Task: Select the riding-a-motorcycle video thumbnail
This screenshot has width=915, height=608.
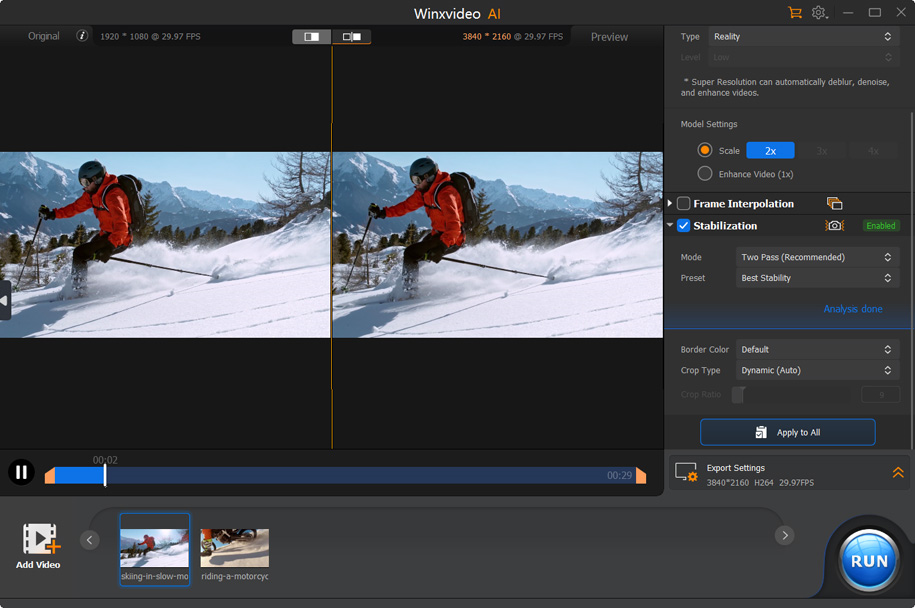Action: click(x=235, y=549)
